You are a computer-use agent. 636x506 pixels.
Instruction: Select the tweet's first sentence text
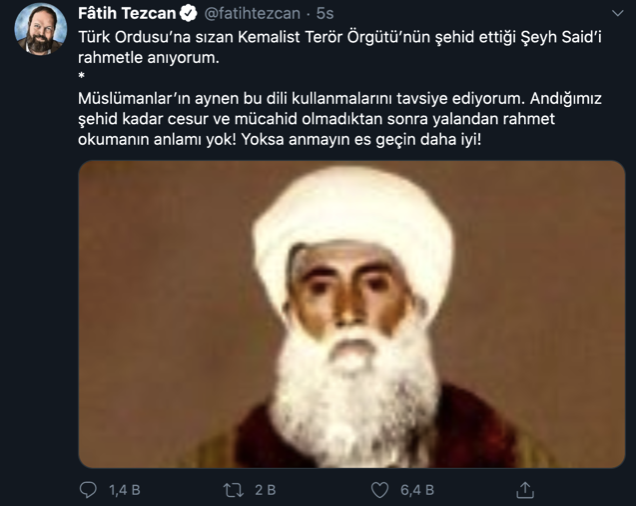[340, 47]
